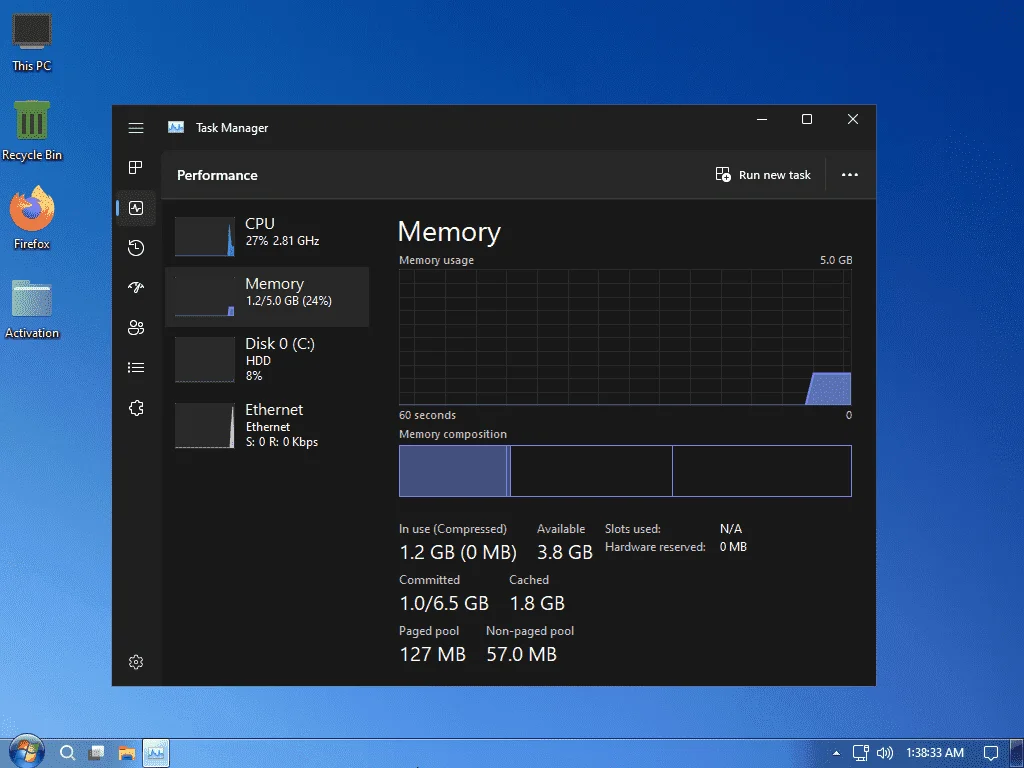
Task: Click the Task Manager taskbar button
Action: 156,753
